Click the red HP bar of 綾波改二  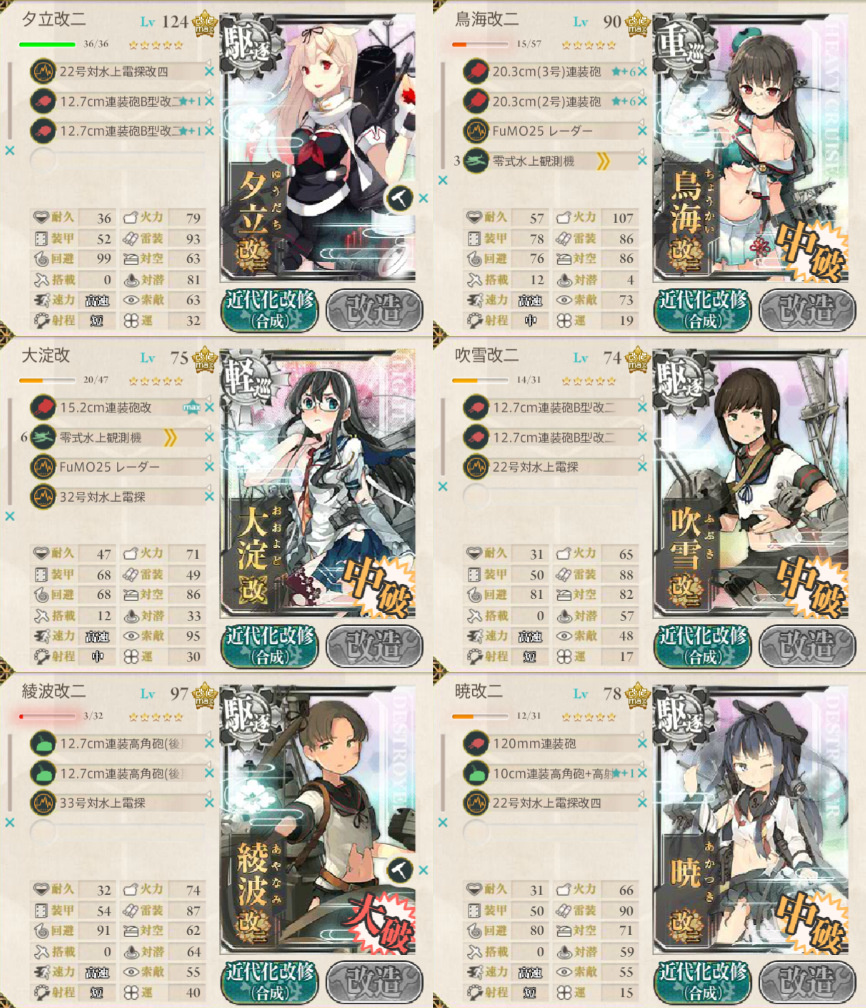47,716
